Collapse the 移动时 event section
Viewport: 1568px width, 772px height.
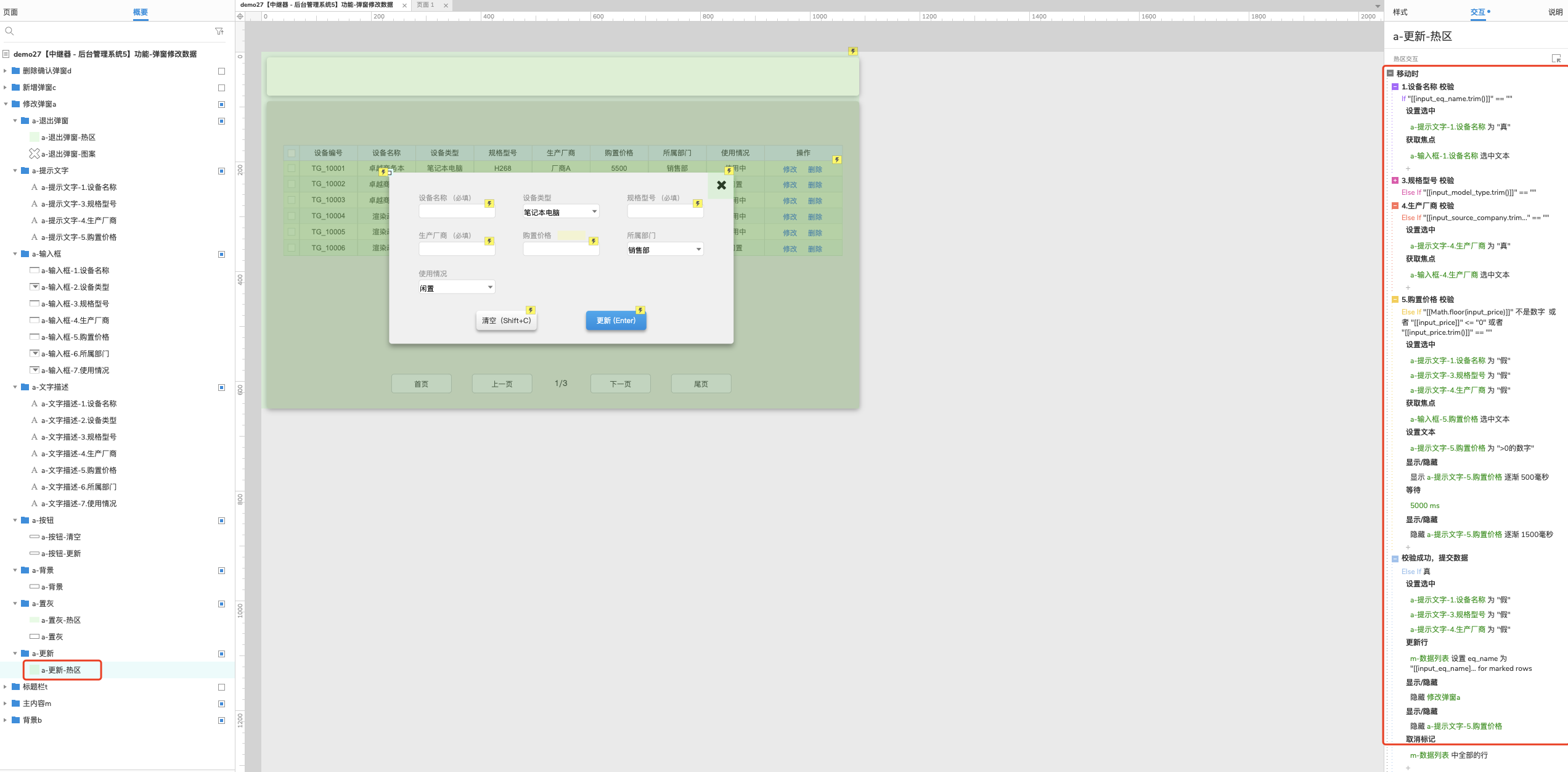coord(1390,73)
